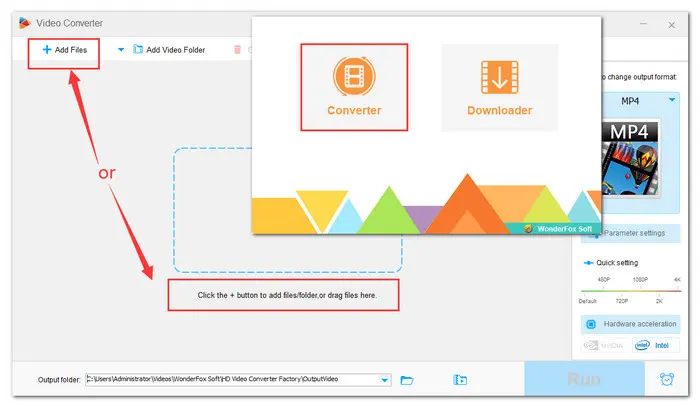Expand the output folder path dropdown
This screenshot has height=407, width=700.
point(385,380)
